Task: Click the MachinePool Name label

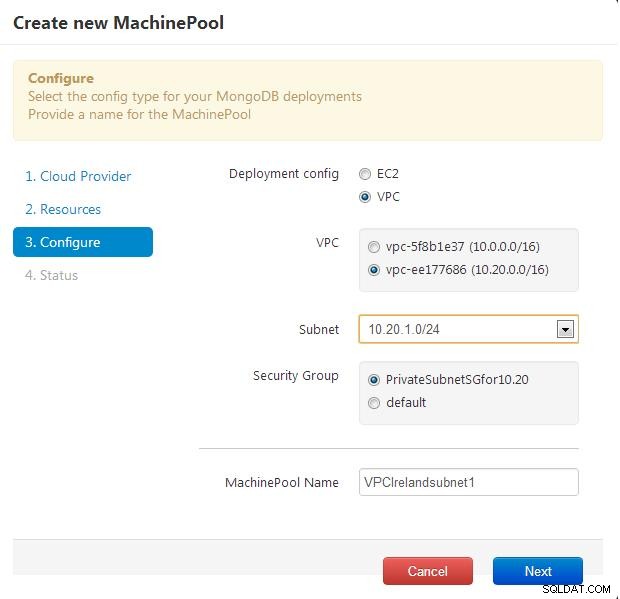Action: click(282, 482)
